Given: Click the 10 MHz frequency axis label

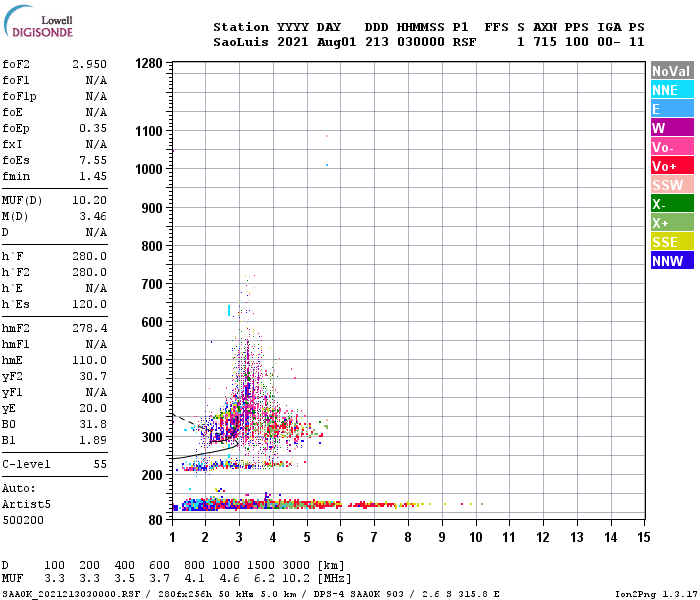Looking at the screenshot, I should coord(475,537).
